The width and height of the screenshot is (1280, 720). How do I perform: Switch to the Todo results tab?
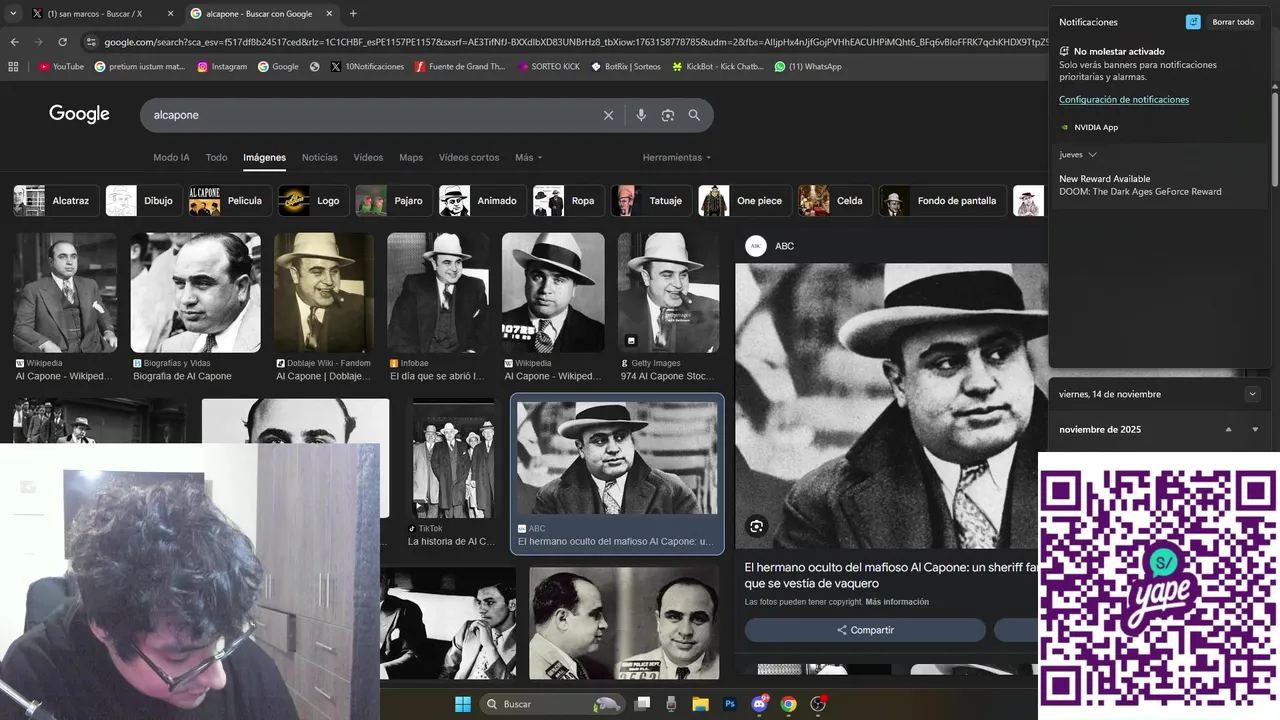[217, 158]
